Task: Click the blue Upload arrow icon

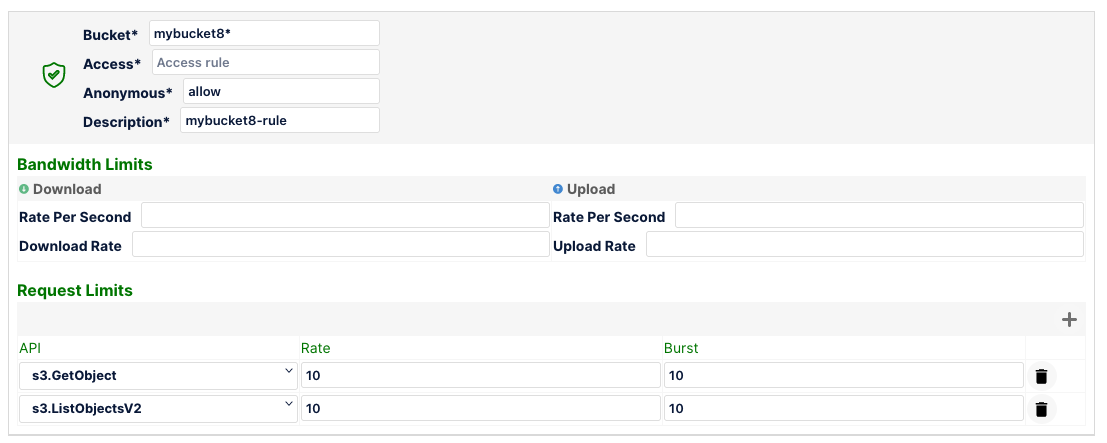Action: [558, 189]
